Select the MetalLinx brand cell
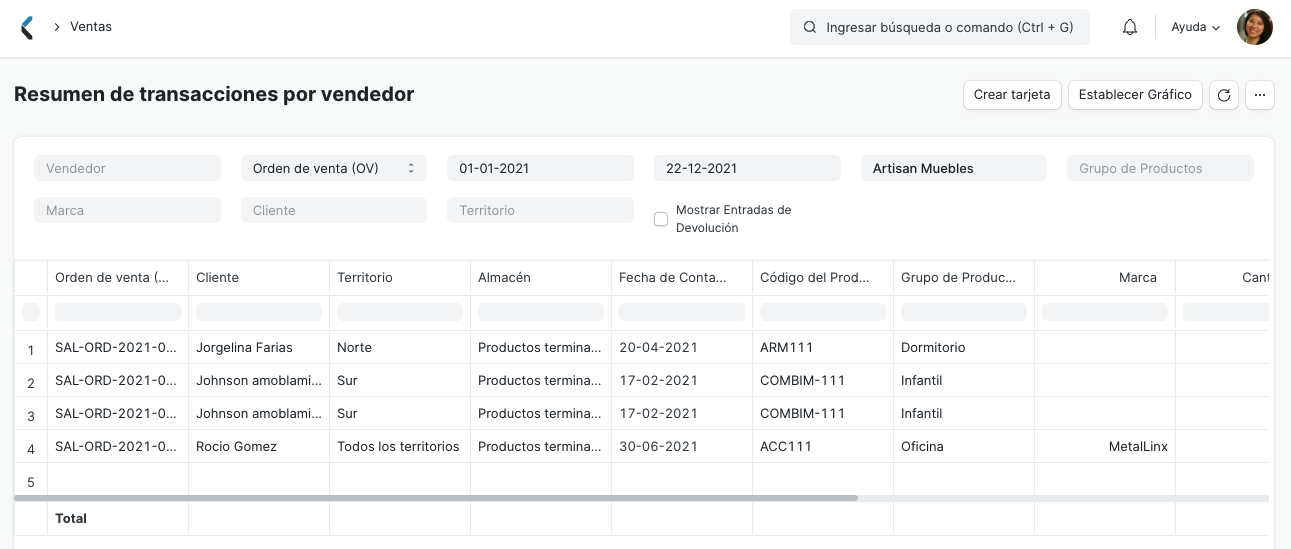 click(x=1105, y=446)
